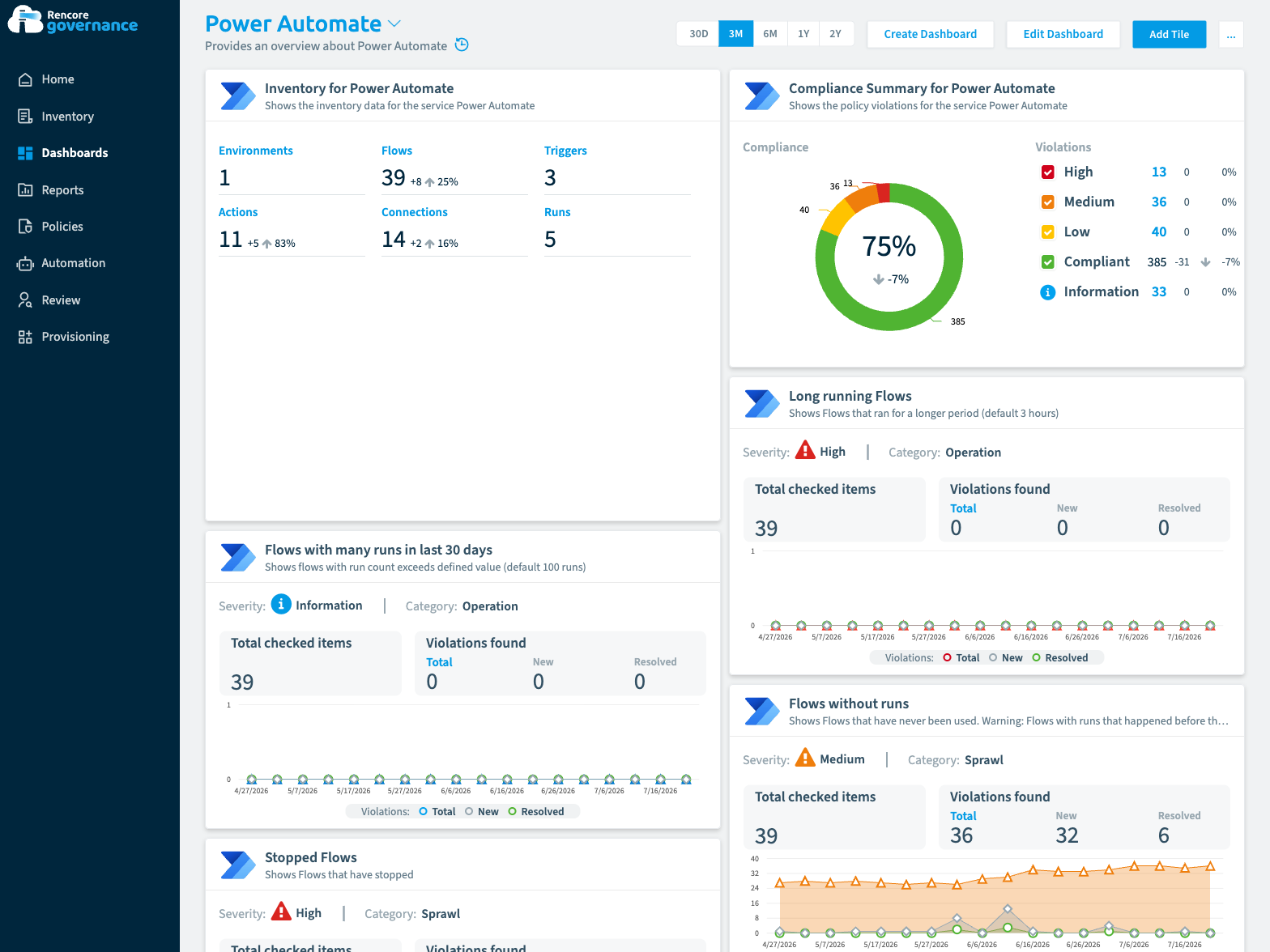The width and height of the screenshot is (1270, 952).
Task: Toggle Total legend in Flows with many runs chart
Action: point(437,812)
